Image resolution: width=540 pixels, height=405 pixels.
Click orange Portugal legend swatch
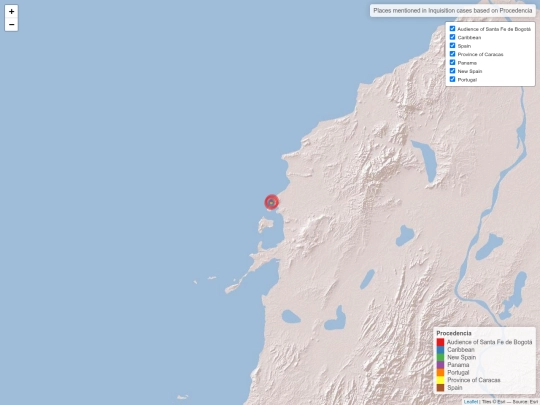point(440,372)
